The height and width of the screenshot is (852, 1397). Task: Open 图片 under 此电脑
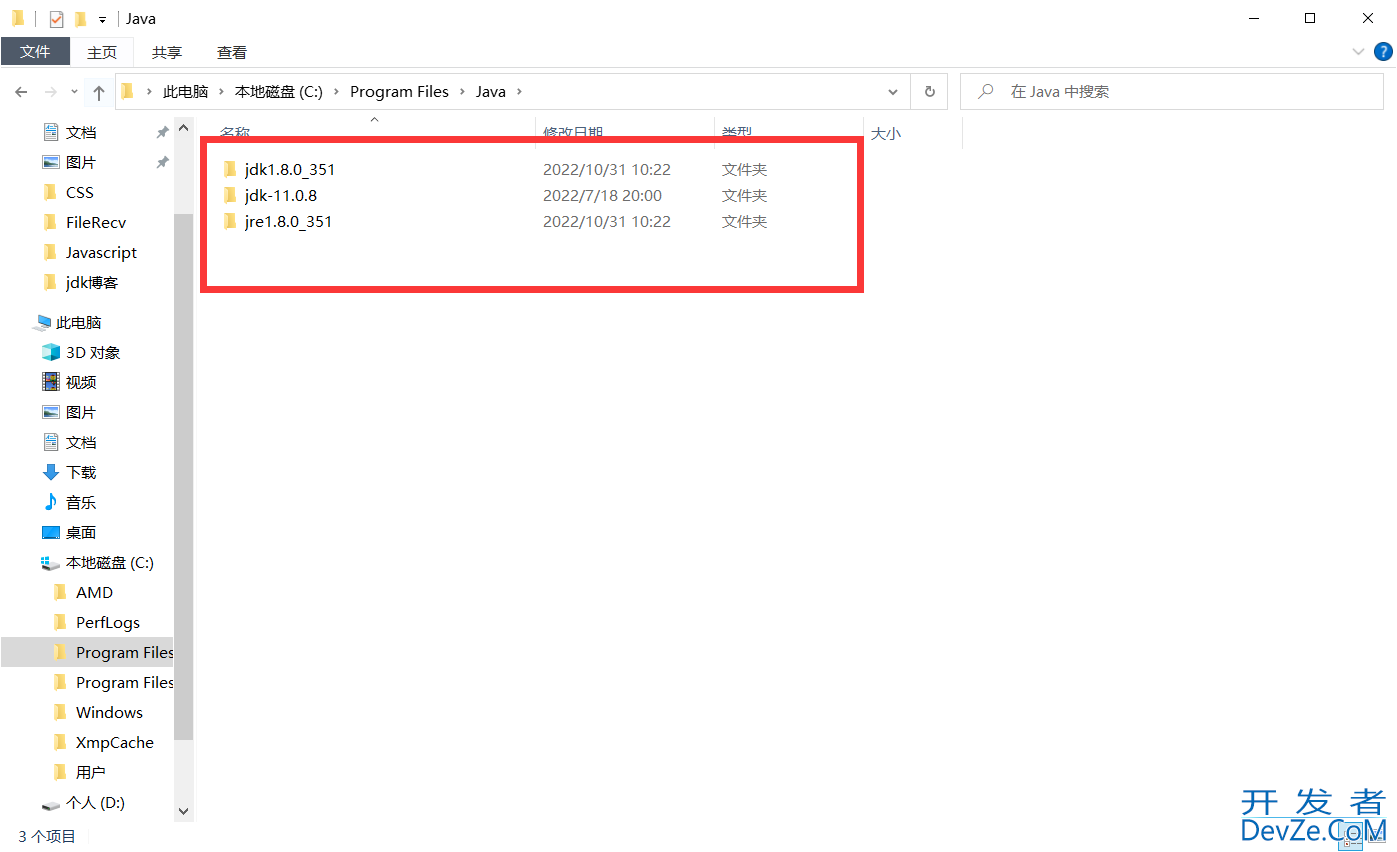click(81, 412)
